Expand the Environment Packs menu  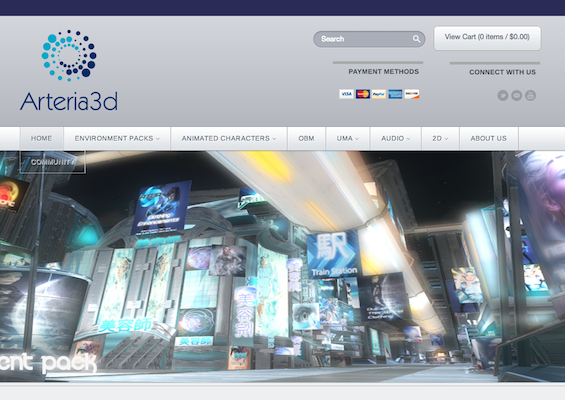(117, 138)
